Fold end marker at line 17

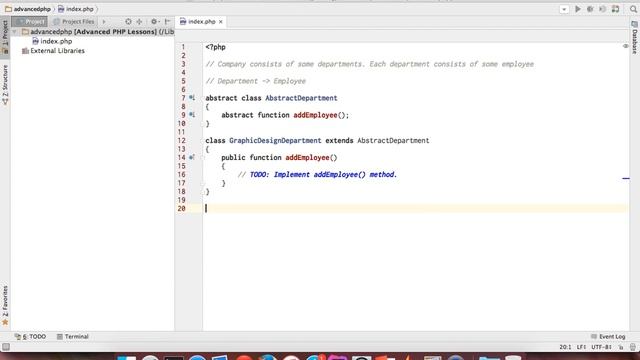(202, 183)
